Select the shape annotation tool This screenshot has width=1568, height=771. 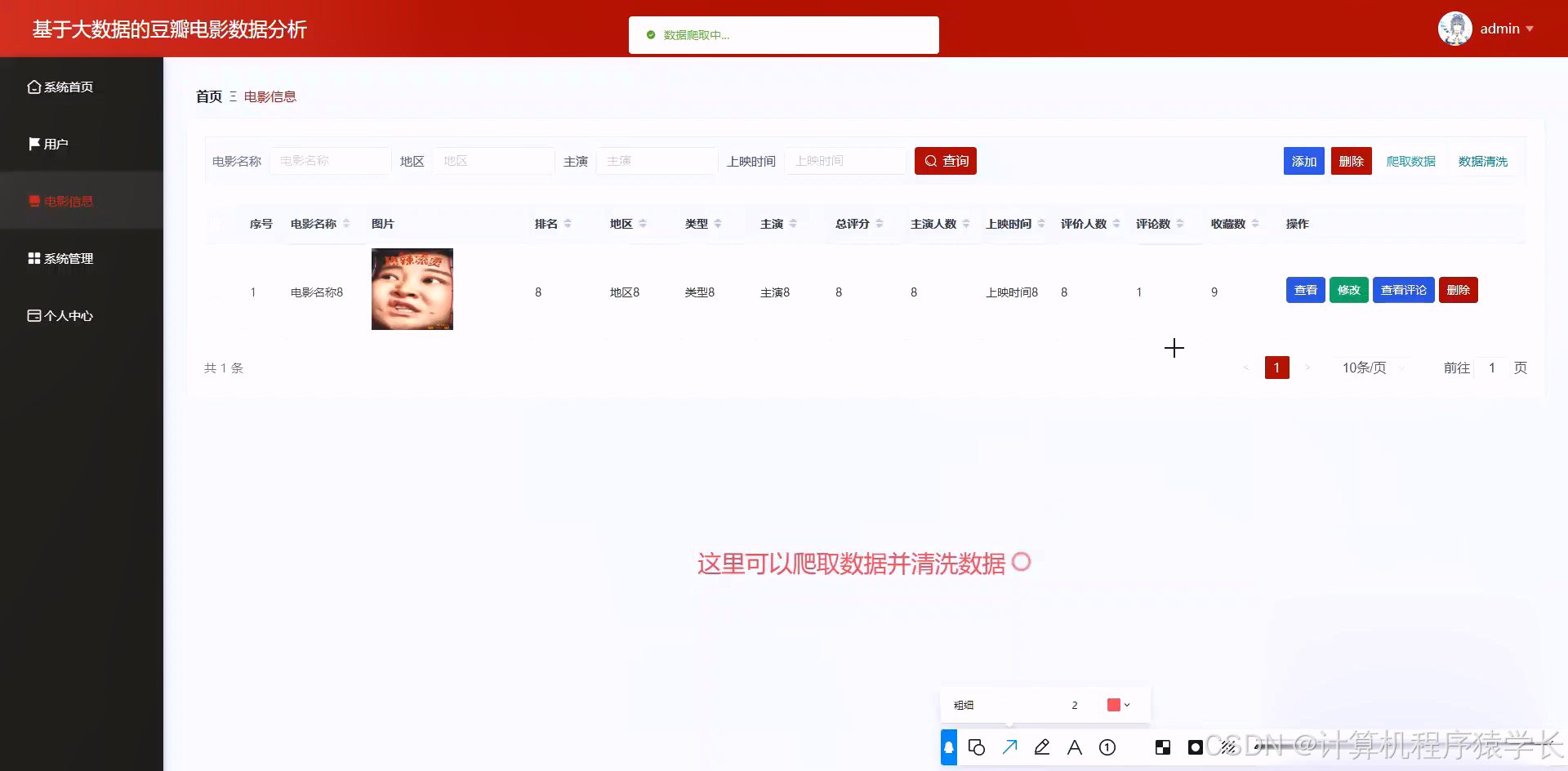click(x=978, y=747)
